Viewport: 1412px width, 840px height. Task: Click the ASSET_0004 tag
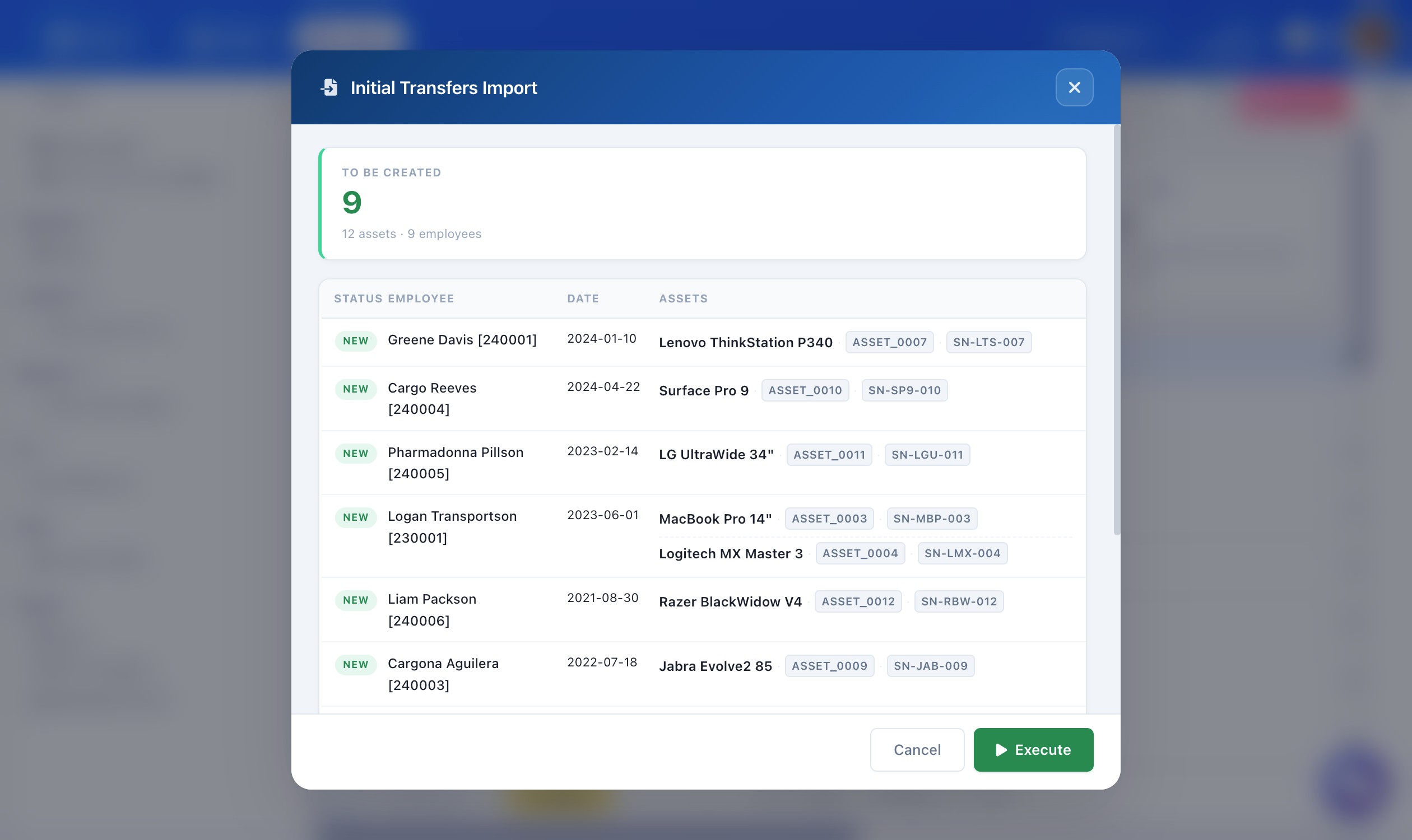860,553
